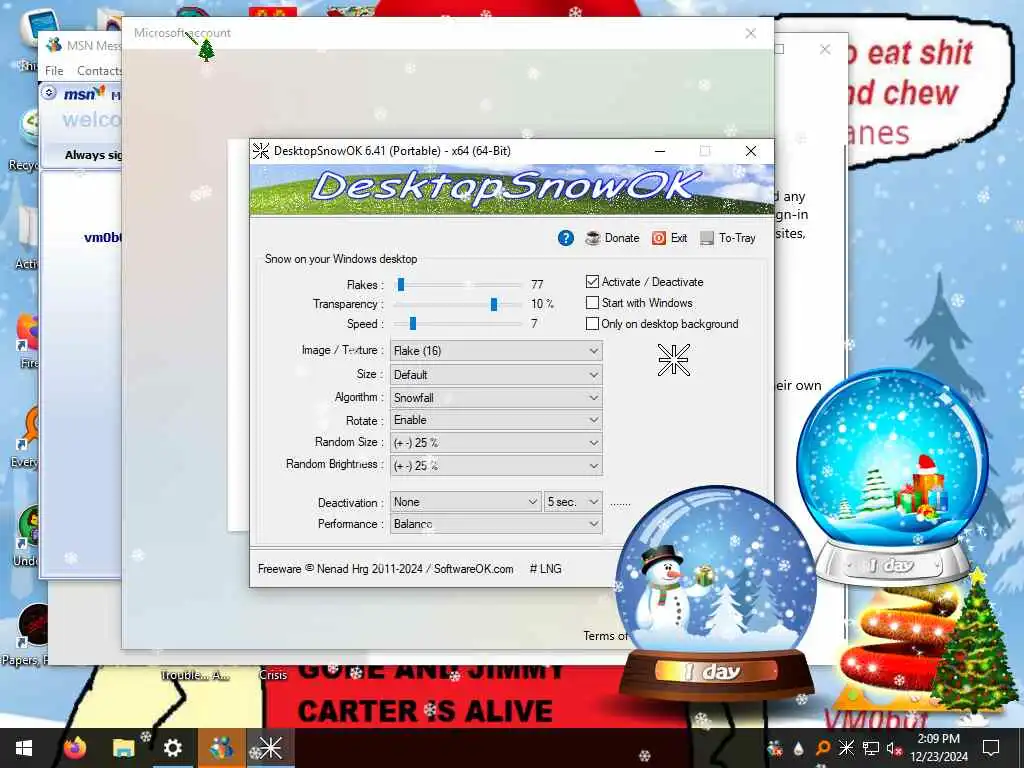Launch Firefox from the taskbar
1024x768 pixels.
74,748
